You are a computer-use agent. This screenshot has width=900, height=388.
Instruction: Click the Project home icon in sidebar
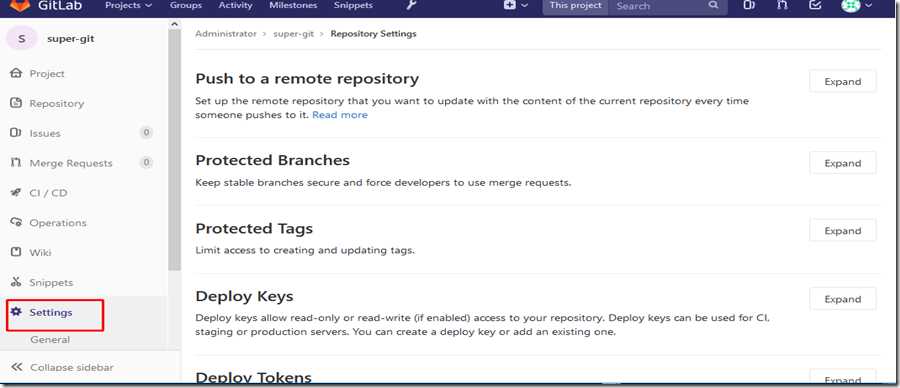(x=16, y=73)
